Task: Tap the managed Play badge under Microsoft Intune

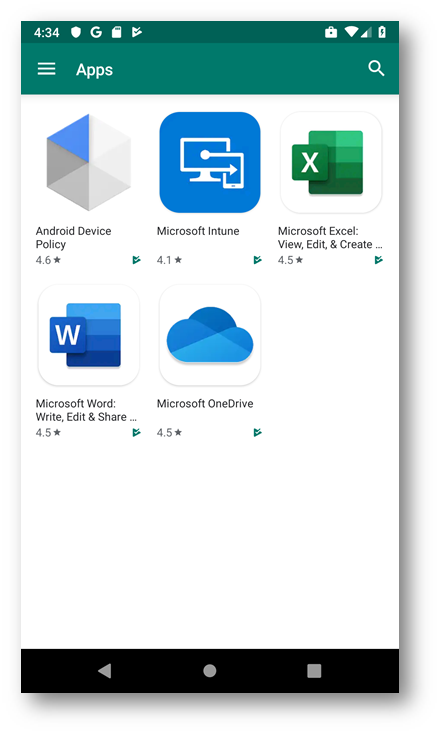Action: pos(257,260)
